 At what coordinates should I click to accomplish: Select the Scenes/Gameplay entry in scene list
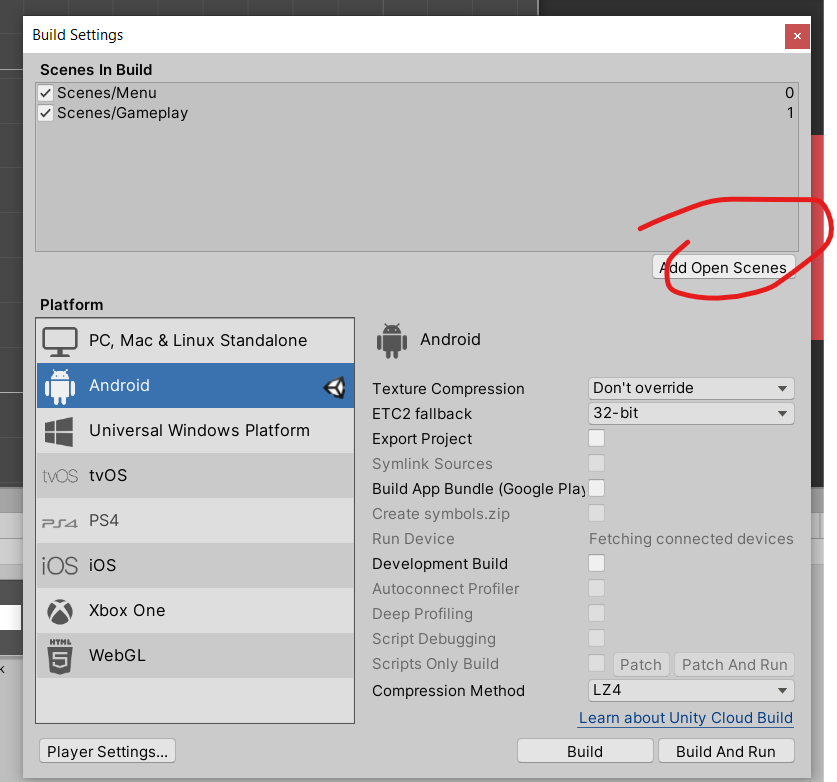pos(417,113)
